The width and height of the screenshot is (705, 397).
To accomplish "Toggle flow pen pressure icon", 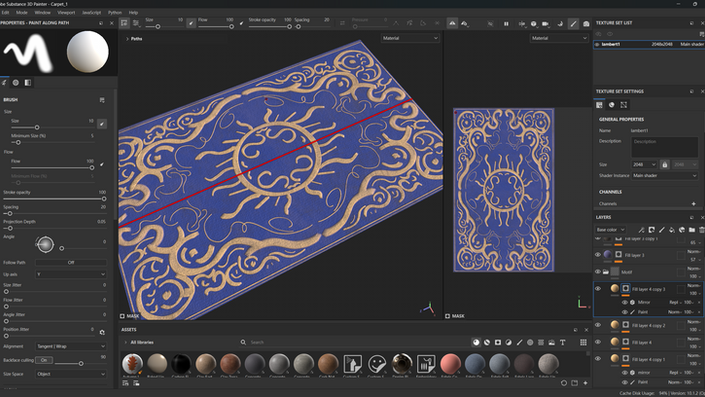I will pos(241,22).
